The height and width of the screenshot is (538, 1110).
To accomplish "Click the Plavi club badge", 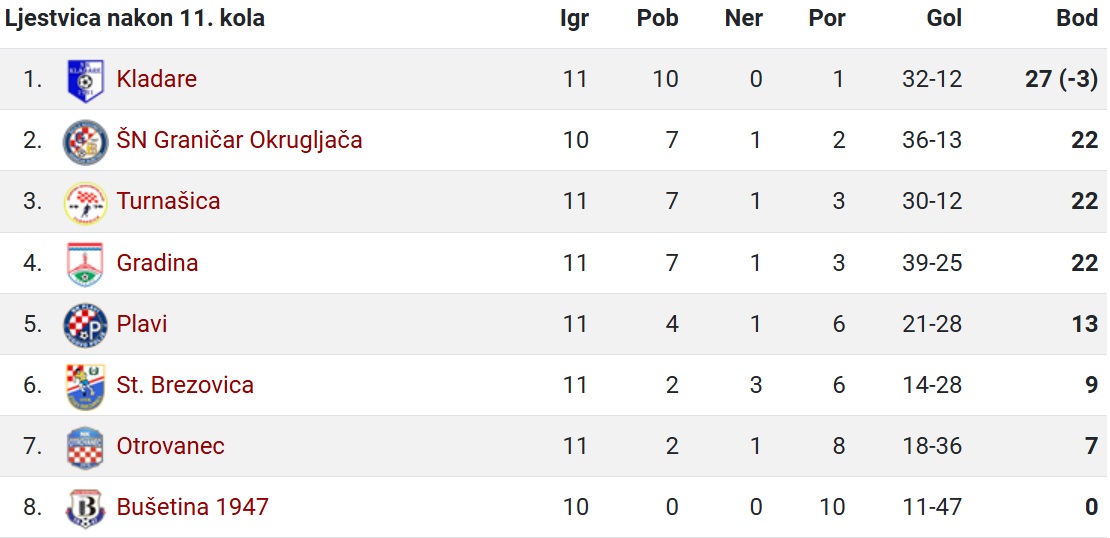I will click(85, 325).
